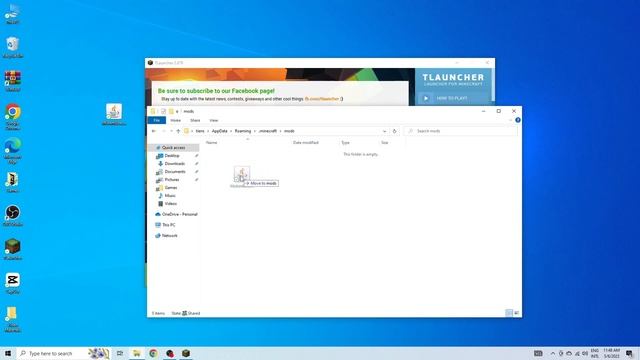This screenshot has width=640, height=360.
Task: Launch Microsoft Edge desktop shortcut
Action: point(13,149)
